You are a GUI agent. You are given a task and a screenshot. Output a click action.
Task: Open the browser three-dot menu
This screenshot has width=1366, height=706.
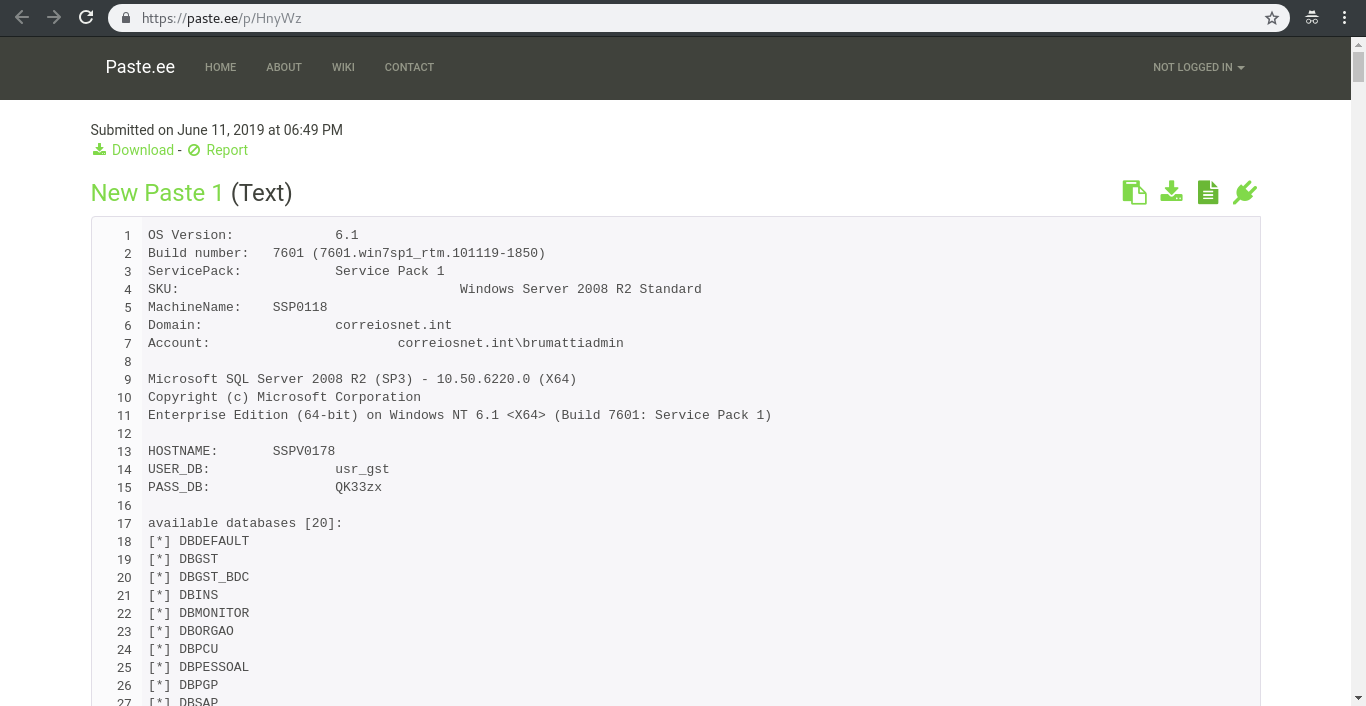[1345, 18]
